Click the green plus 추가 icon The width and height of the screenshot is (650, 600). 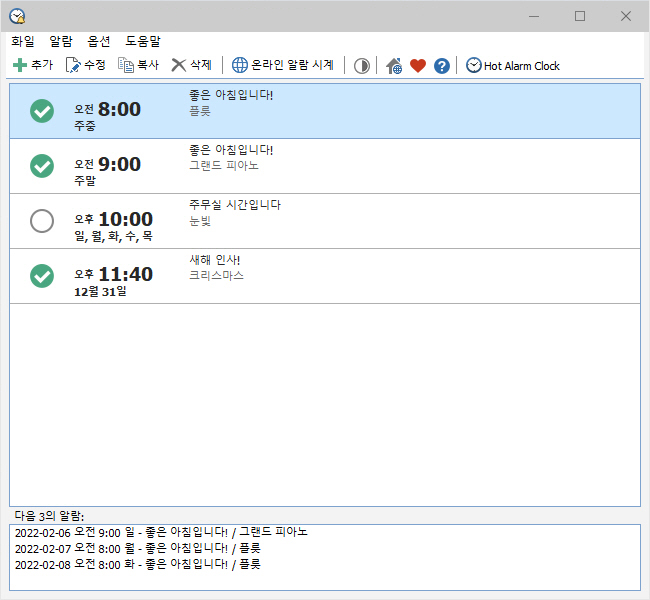point(19,66)
